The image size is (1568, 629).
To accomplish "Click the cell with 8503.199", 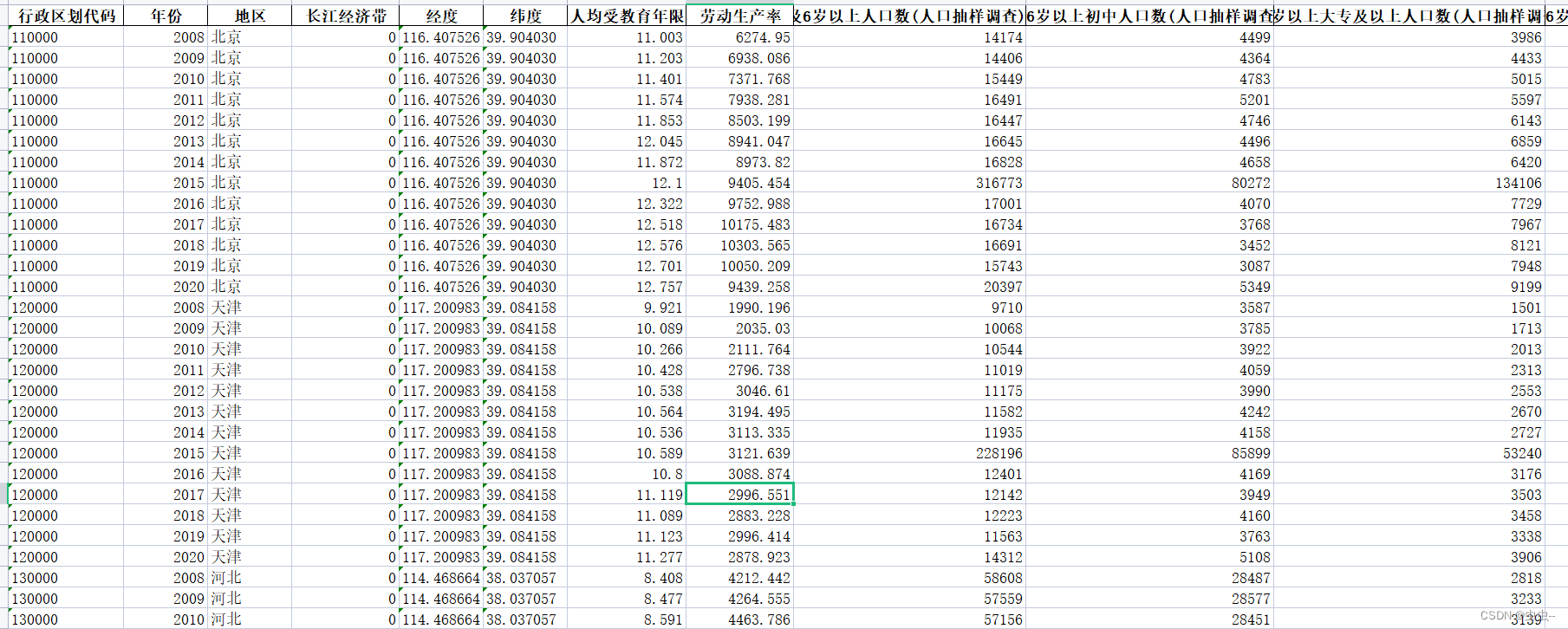I will tap(739, 120).
